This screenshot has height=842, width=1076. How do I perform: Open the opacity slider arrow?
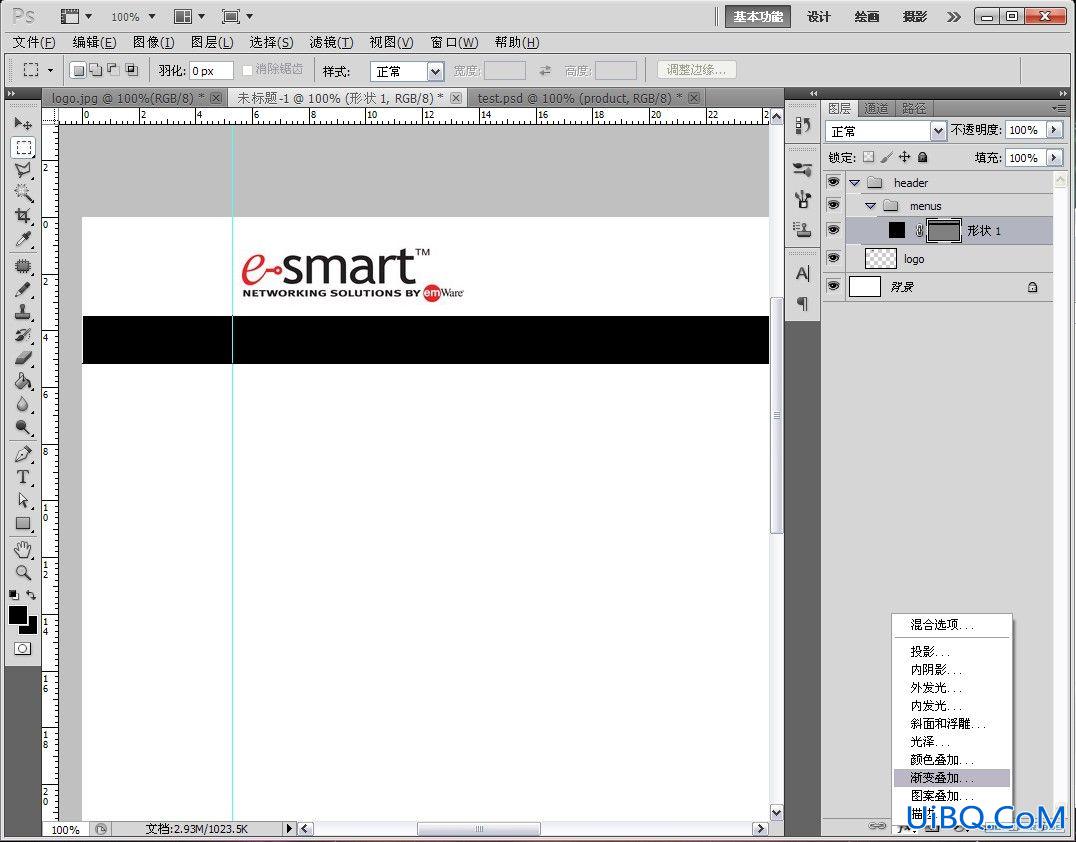[x=1054, y=130]
